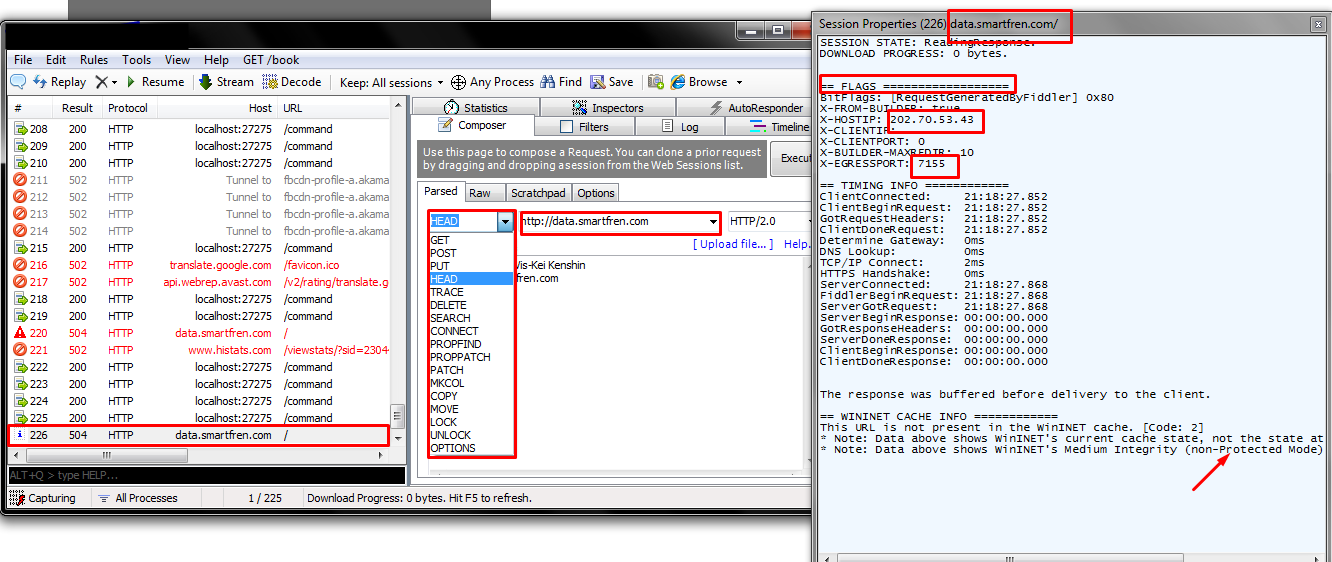Click the comment balloon icon in toolbar

click(18, 82)
